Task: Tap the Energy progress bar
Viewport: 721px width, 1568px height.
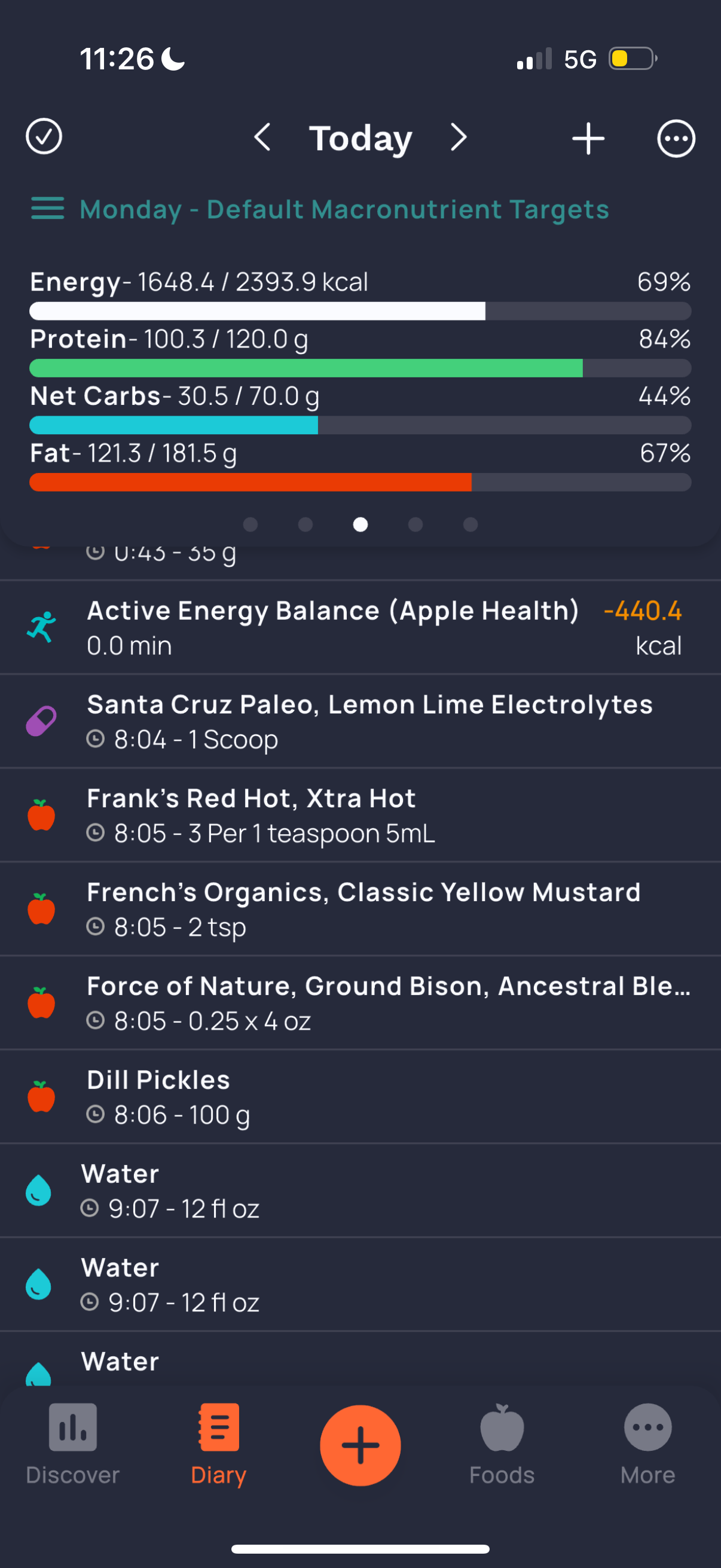Action: 360,311
